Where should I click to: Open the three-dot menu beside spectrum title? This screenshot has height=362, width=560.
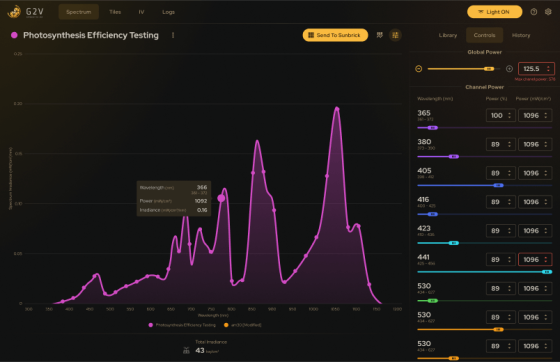click(x=173, y=35)
